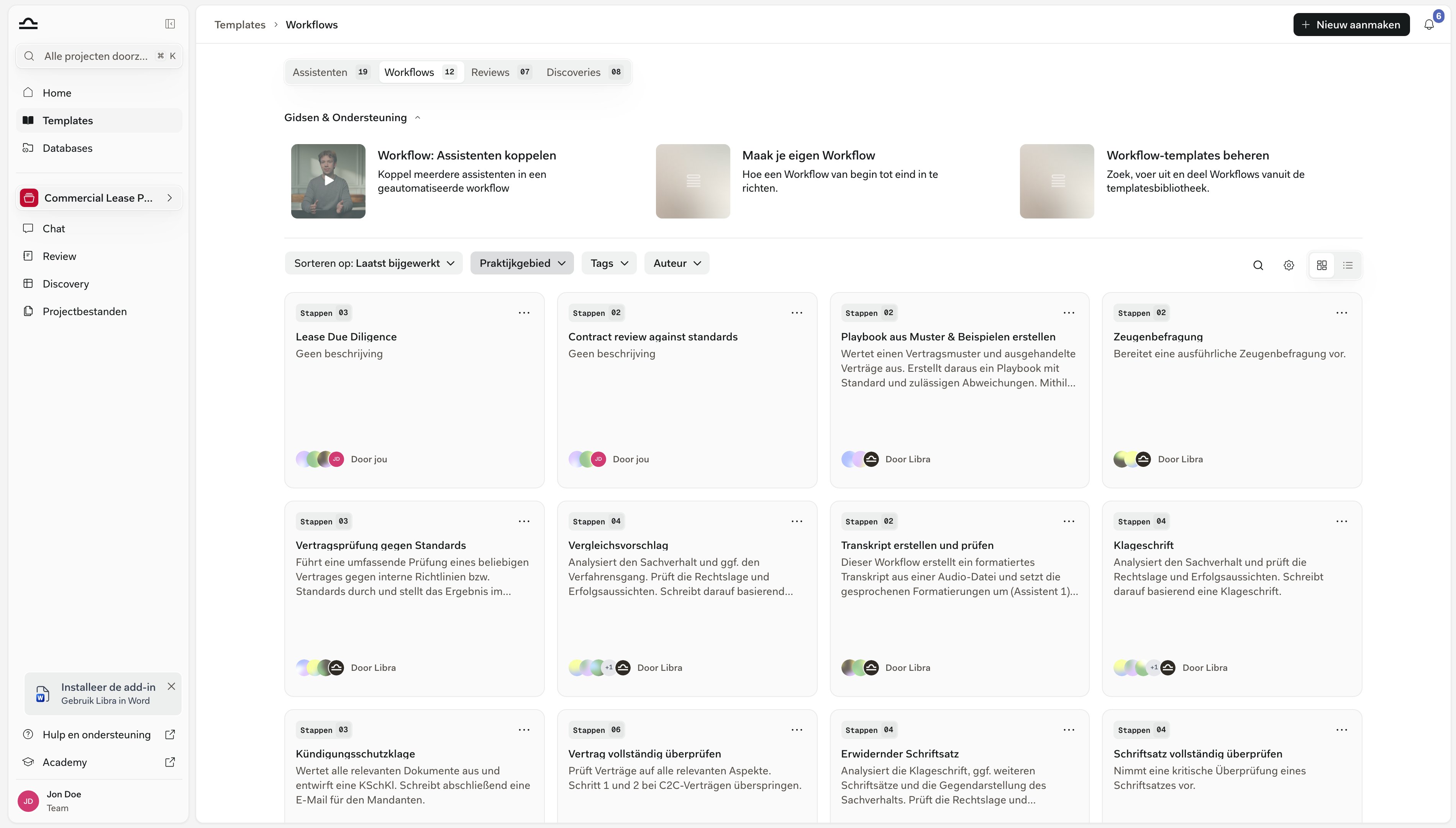Open Klageschrift card three-dot menu
Viewport: 1456px width, 828px height.
click(1341, 521)
